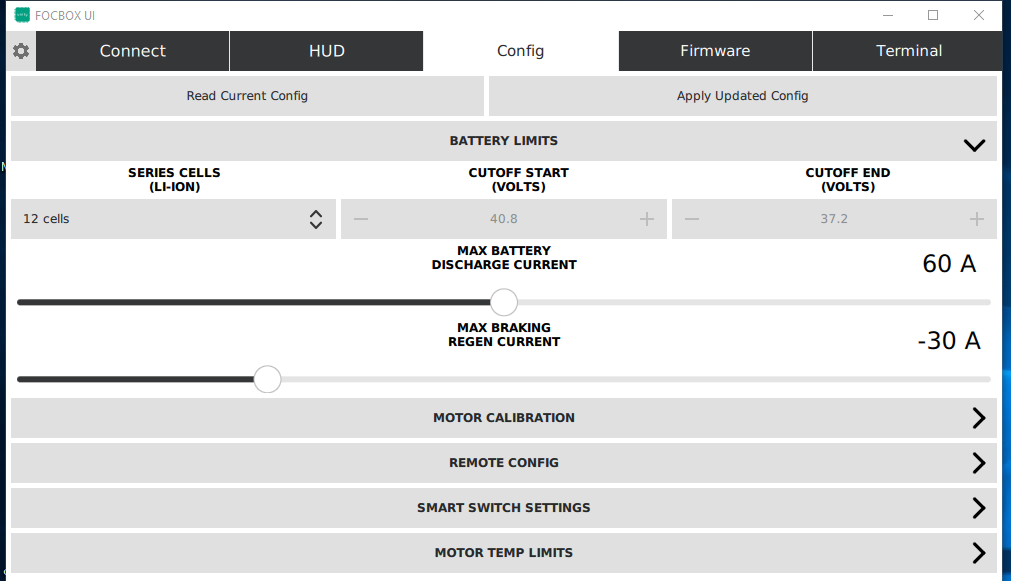This screenshot has height=581, width=1011.
Task: Click the max battery discharge current slider handle
Action: point(504,302)
